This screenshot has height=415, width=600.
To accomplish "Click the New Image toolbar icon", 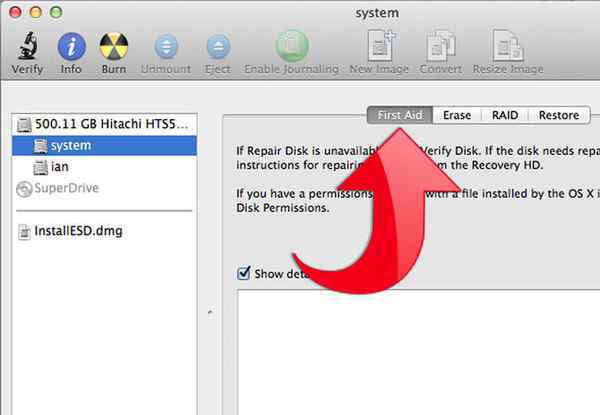I will pyautogui.click(x=380, y=46).
